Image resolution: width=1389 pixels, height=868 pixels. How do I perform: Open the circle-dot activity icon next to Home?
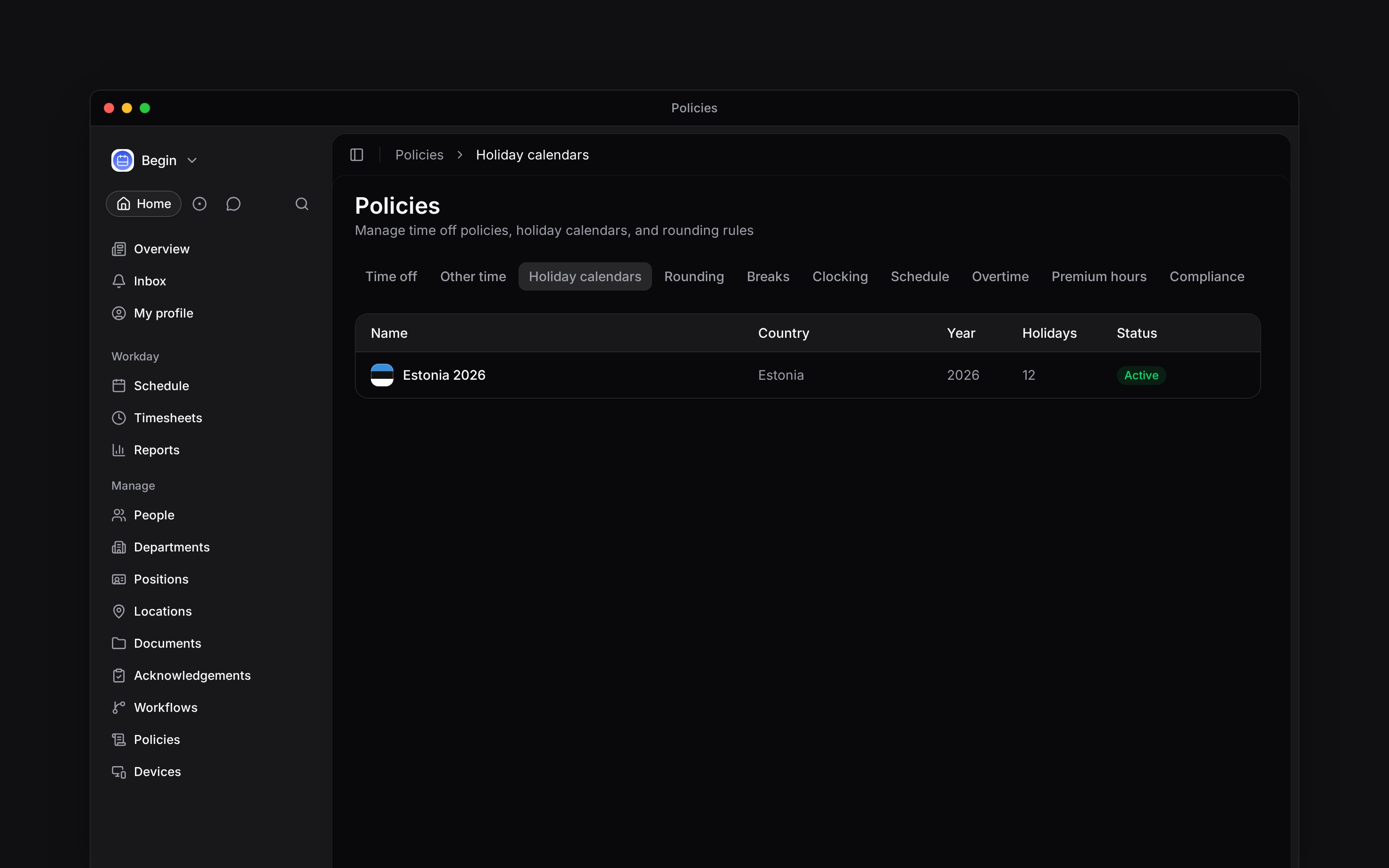click(x=199, y=204)
